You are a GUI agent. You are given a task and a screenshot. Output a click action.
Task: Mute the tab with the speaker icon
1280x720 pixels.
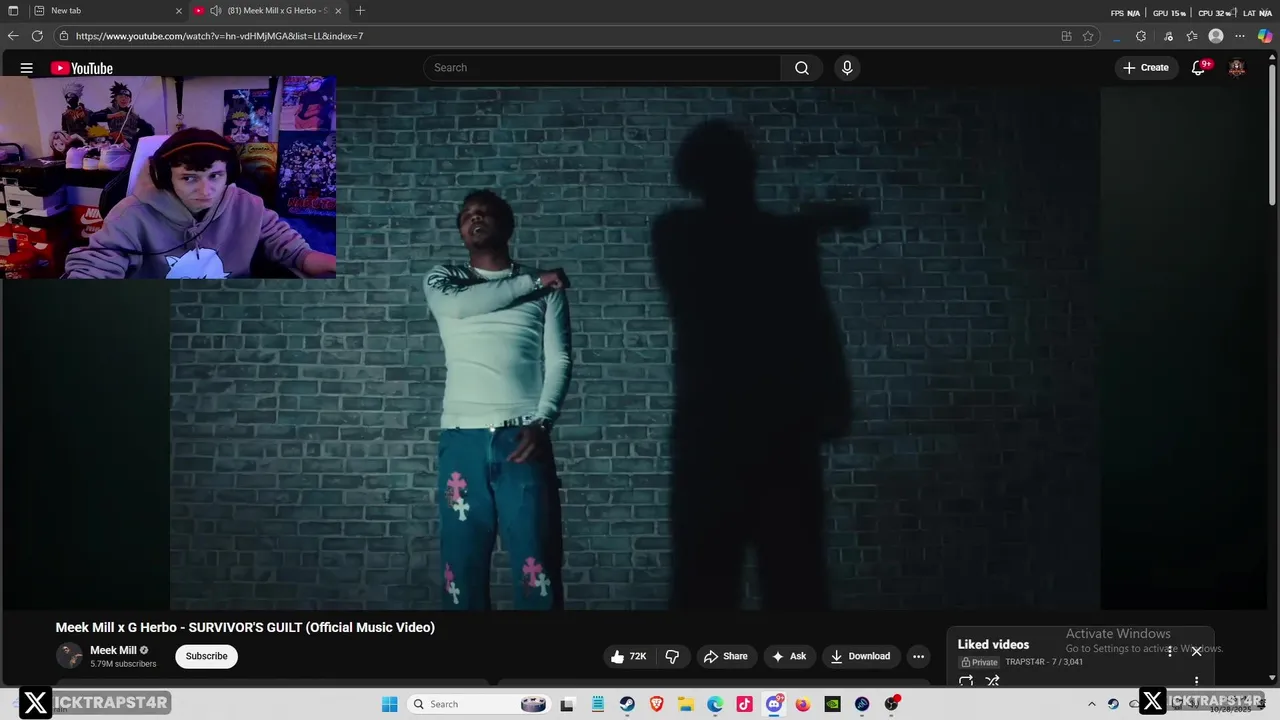pos(216,11)
